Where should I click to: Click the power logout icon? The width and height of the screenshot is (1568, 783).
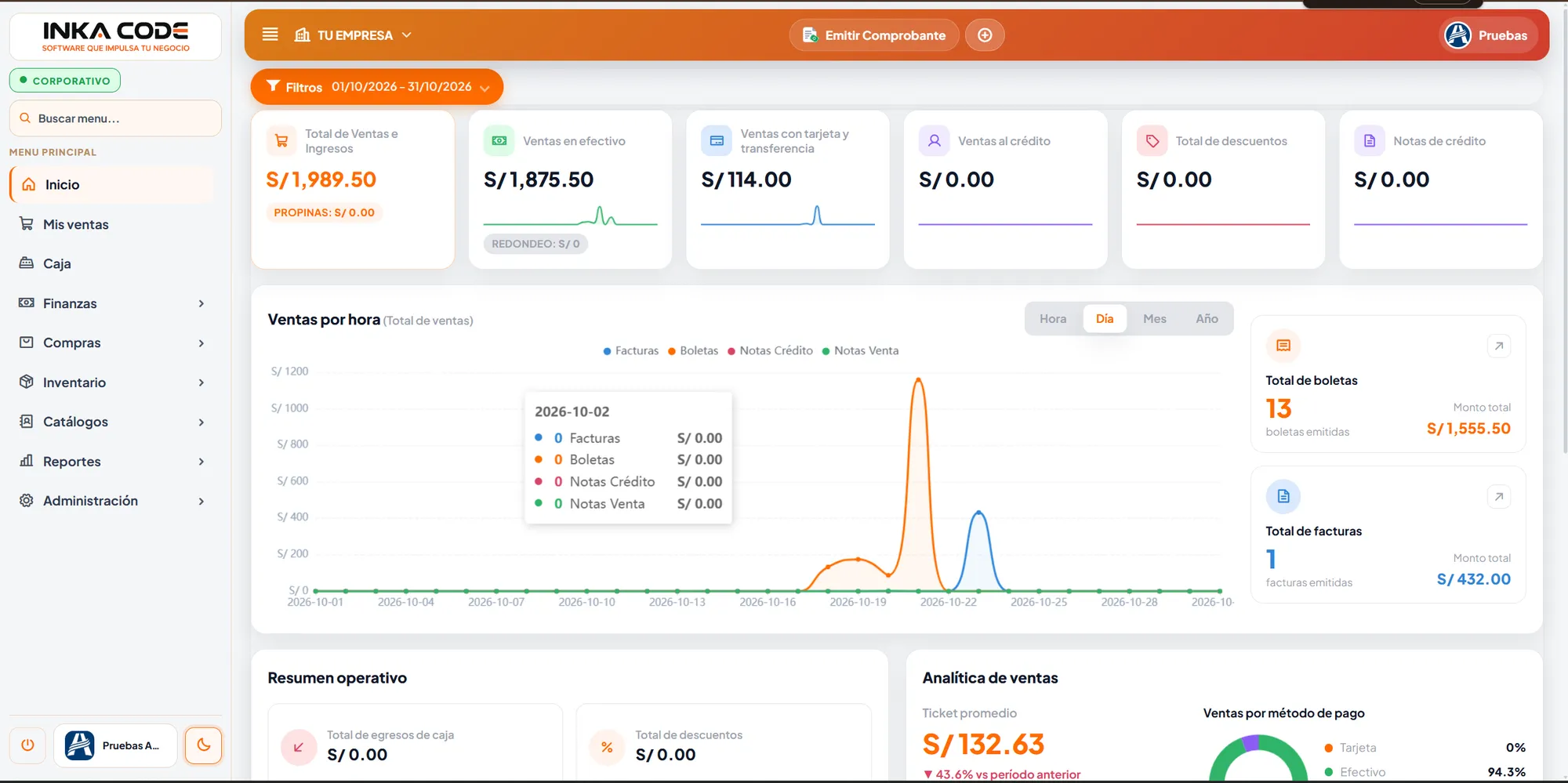[27, 745]
